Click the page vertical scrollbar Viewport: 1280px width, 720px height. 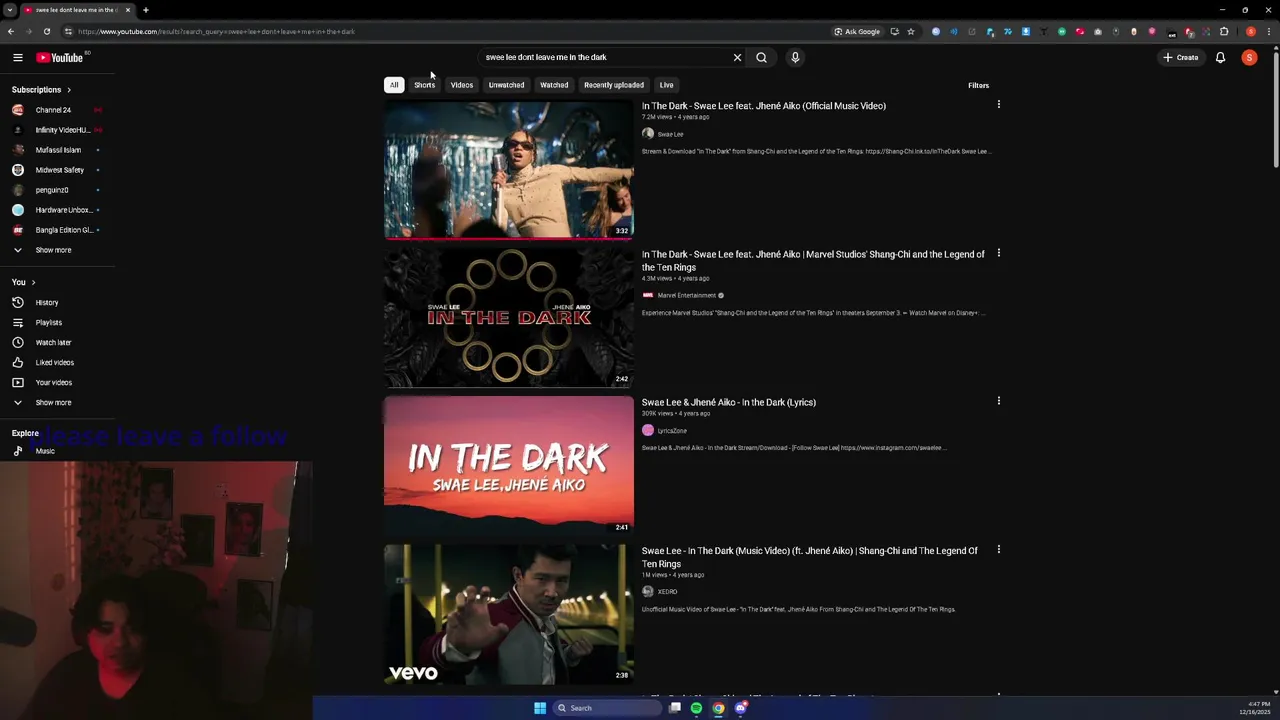1275,110
